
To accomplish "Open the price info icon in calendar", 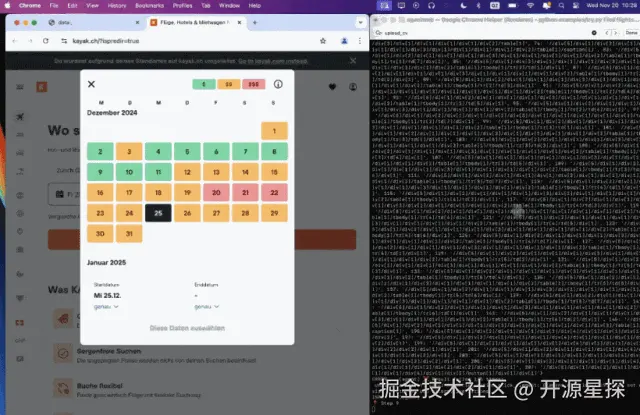I will (x=278, y=84).
